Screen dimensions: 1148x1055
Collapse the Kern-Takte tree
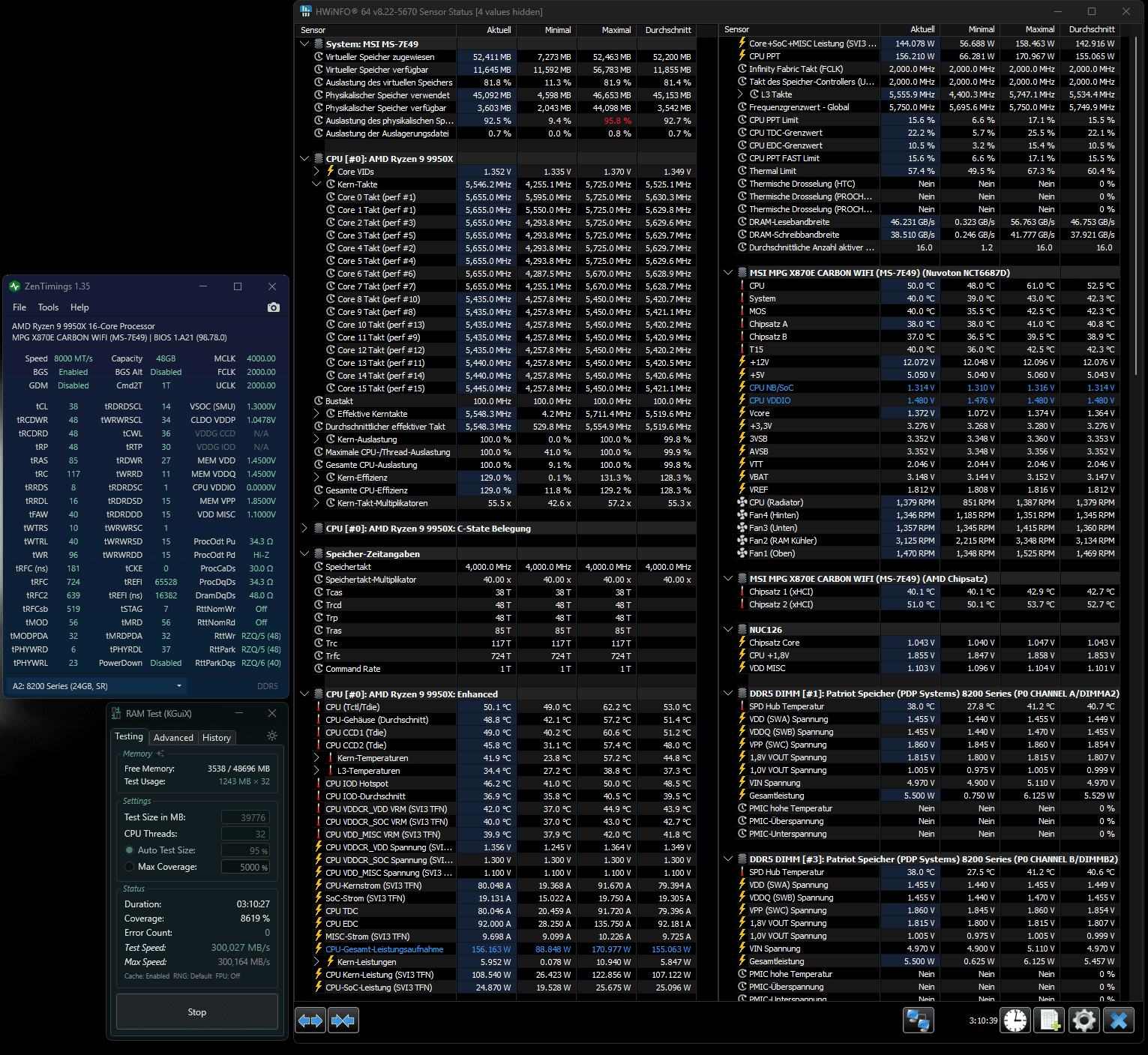(316, 184)
